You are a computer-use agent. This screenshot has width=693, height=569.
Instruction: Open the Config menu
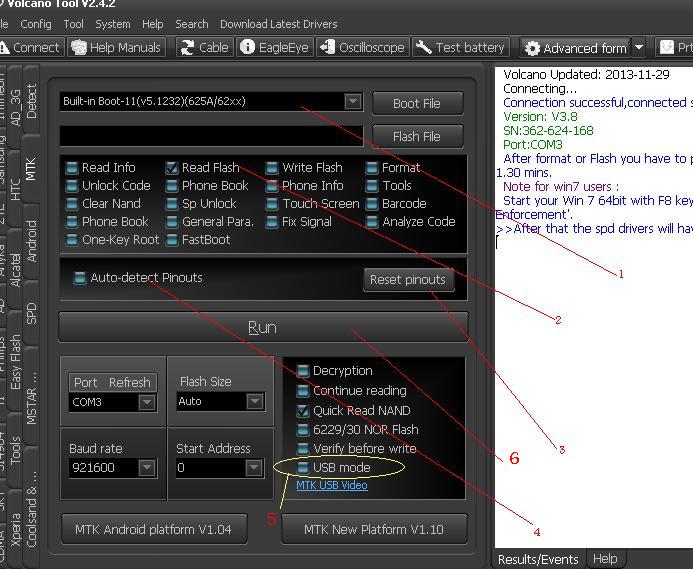[x=36, y=24]
